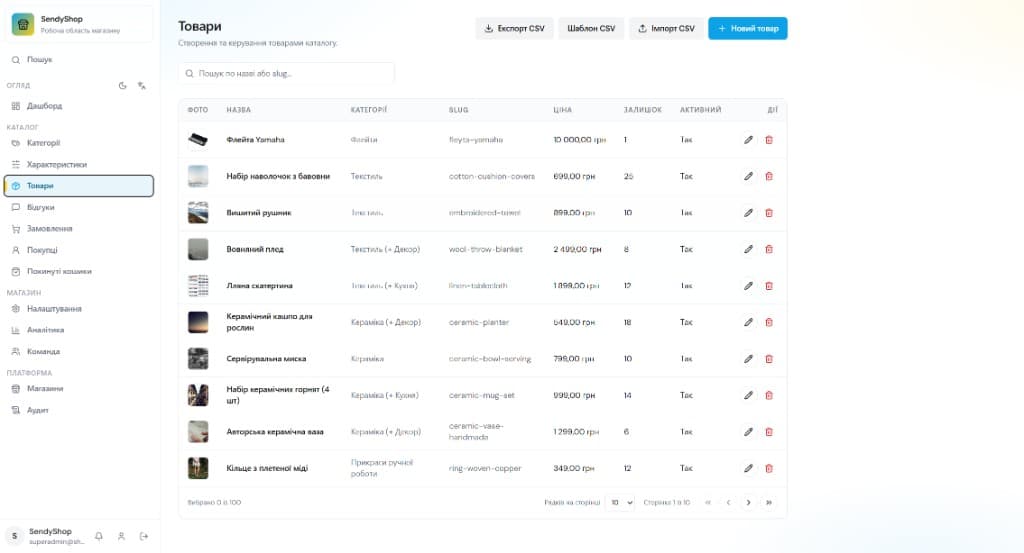This screenshot has height=553, width=1024.
Task: Go to next page arrow
Action: click(x=748, y=503)
